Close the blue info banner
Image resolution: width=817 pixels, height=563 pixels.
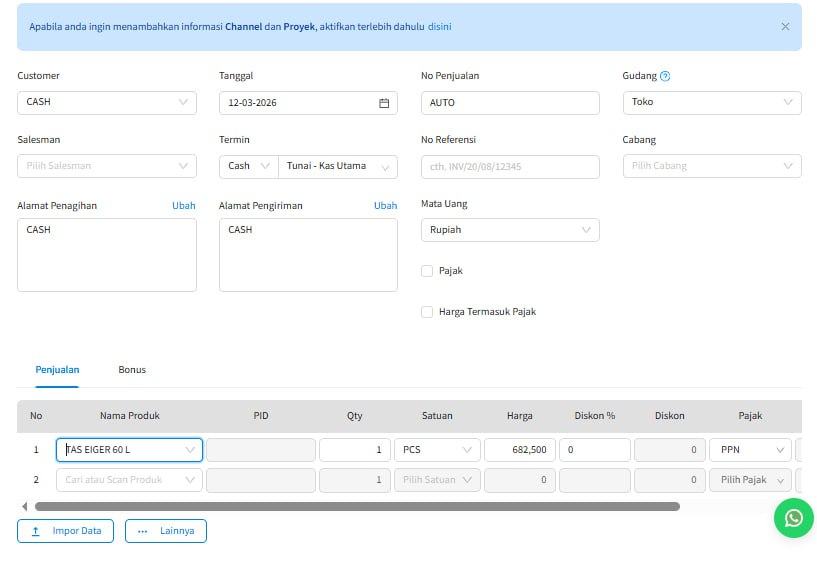point(785,27)
